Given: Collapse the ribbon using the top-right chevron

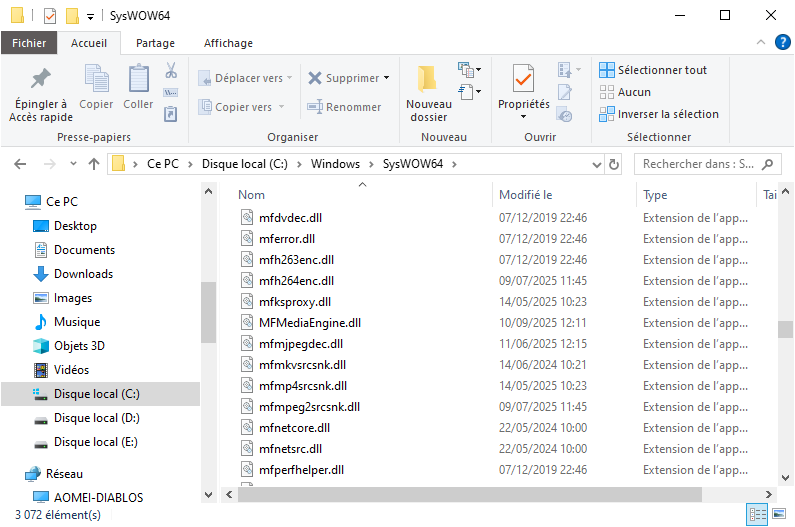Looking at the screenshot, I should click(761, 42).
